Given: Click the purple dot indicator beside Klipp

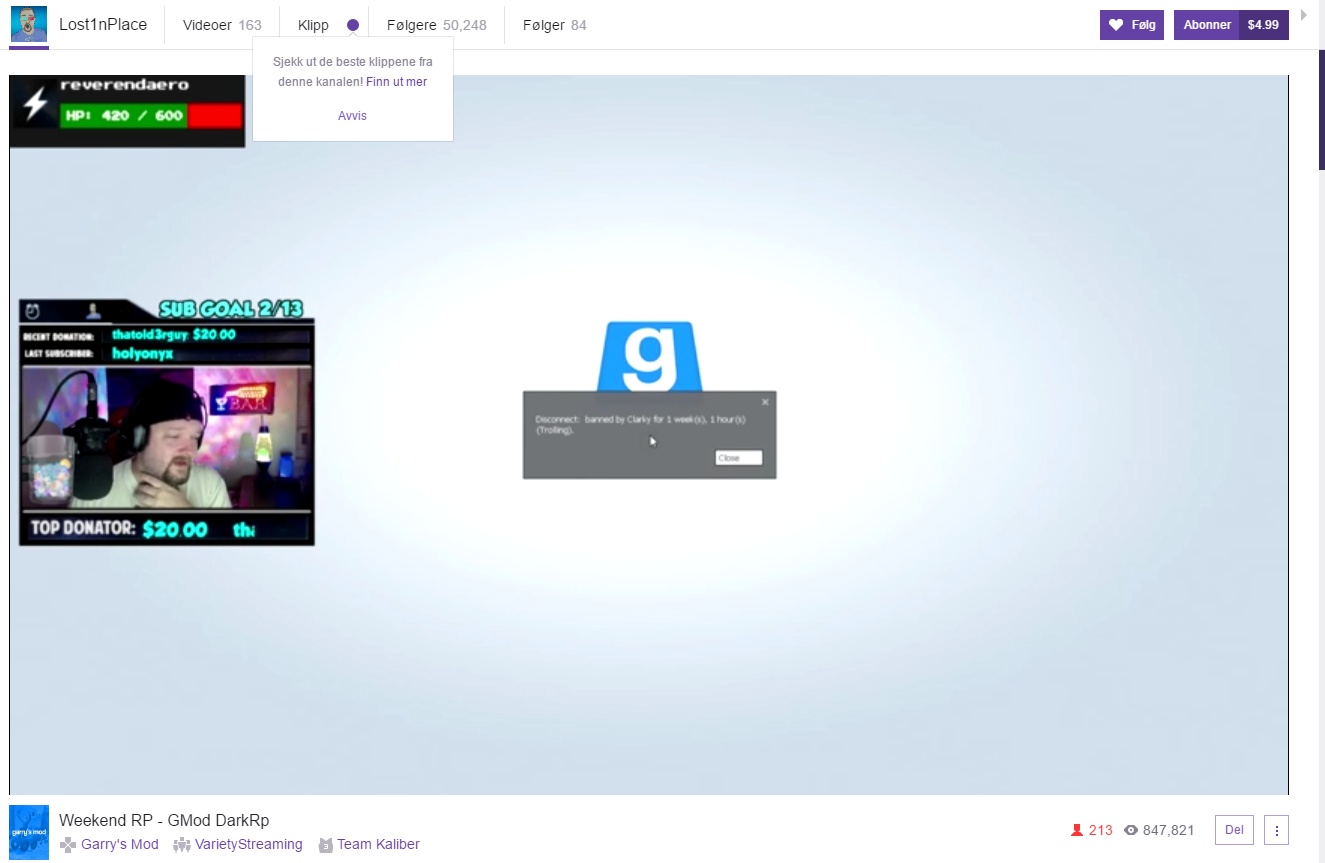Looking at the screenshot, I should coord(353,25).
